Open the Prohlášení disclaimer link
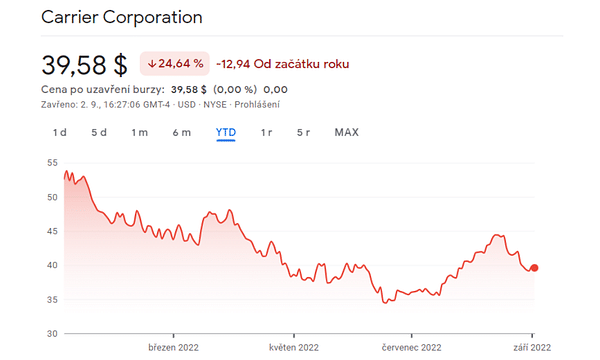The image size is (600, 360). click(257, 104)
